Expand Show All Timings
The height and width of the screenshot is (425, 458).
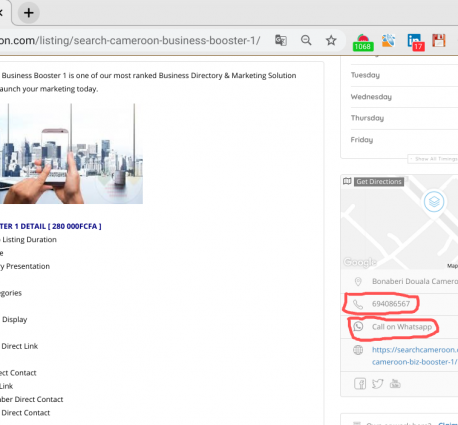click(433, 159)
